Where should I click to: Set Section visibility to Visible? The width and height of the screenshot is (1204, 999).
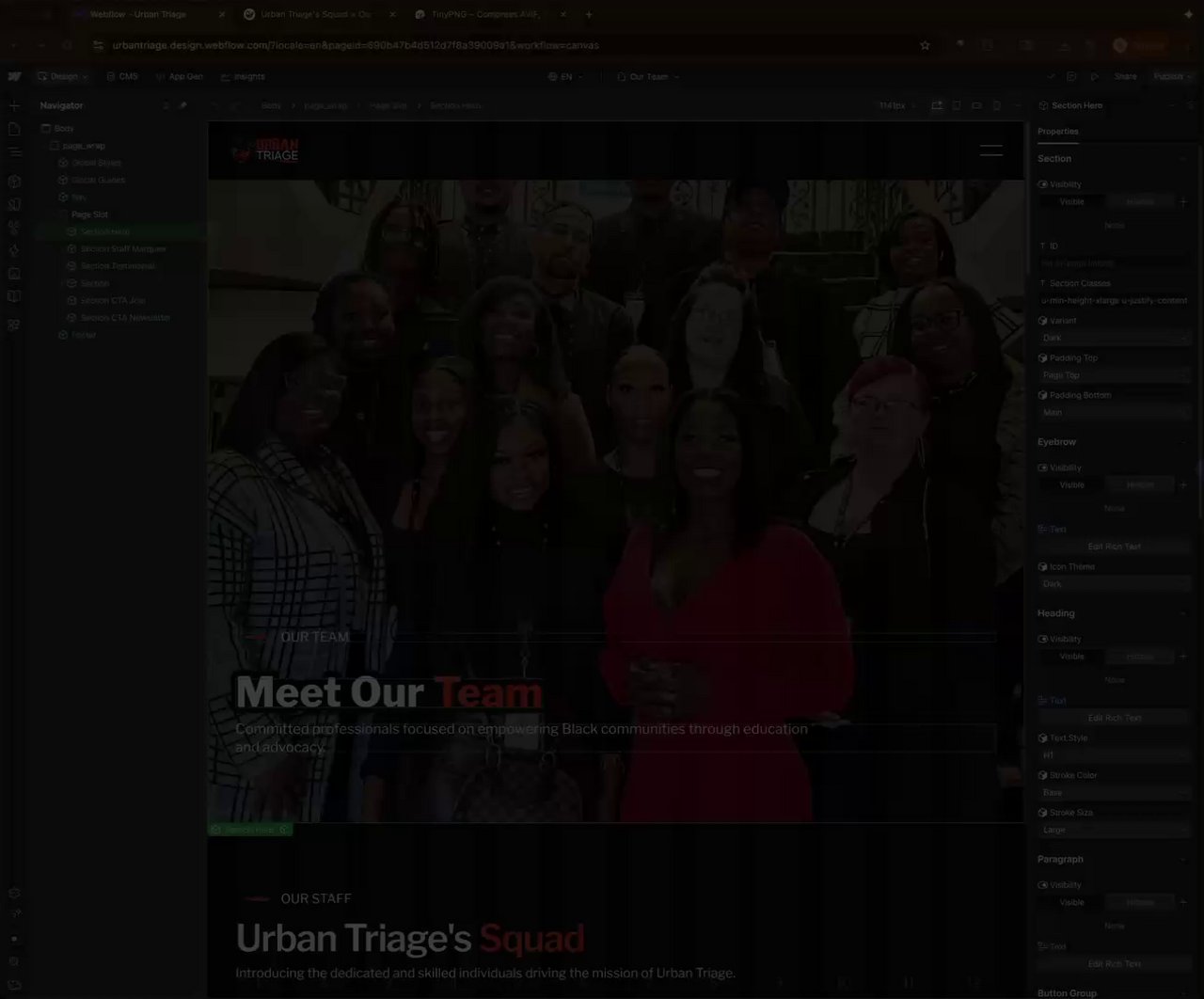pos(1071,201)
